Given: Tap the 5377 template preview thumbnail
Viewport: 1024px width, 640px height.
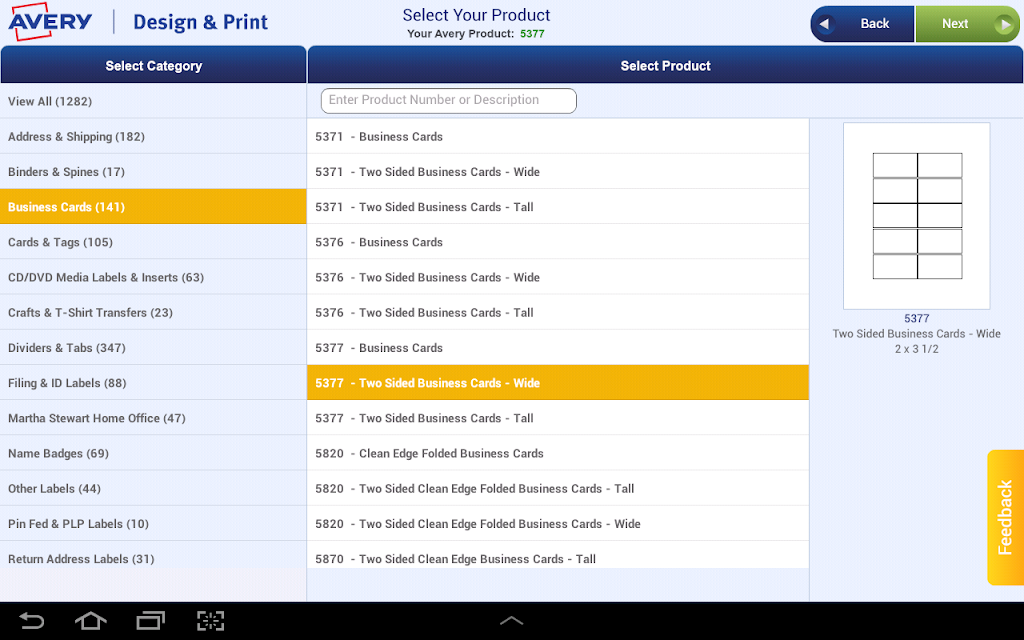Looking at the screenshot, I should (916, 216).
